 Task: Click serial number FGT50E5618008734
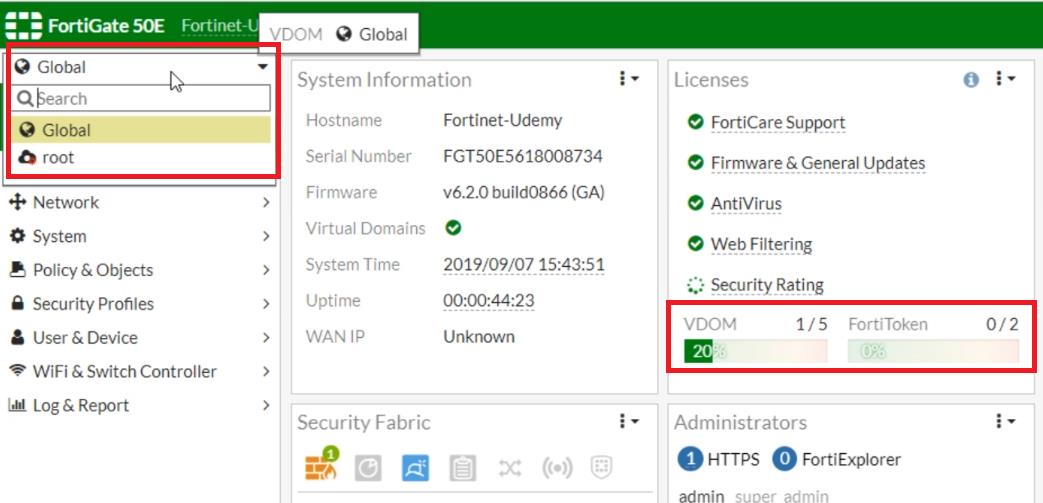(523, 156)
